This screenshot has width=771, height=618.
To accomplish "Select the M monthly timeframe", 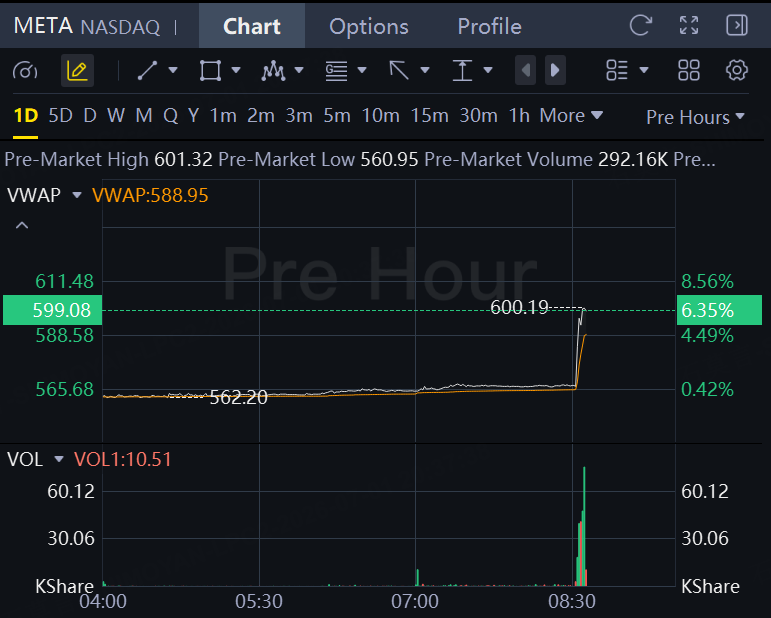I will tap(144, 116).
